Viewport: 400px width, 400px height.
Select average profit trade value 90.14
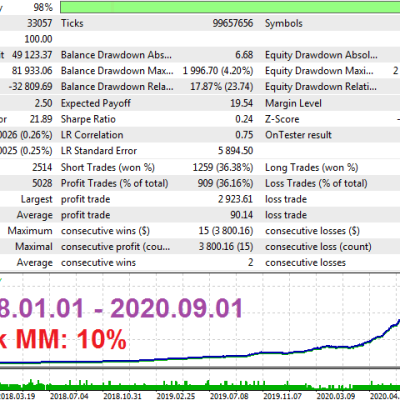pos(241,215)
